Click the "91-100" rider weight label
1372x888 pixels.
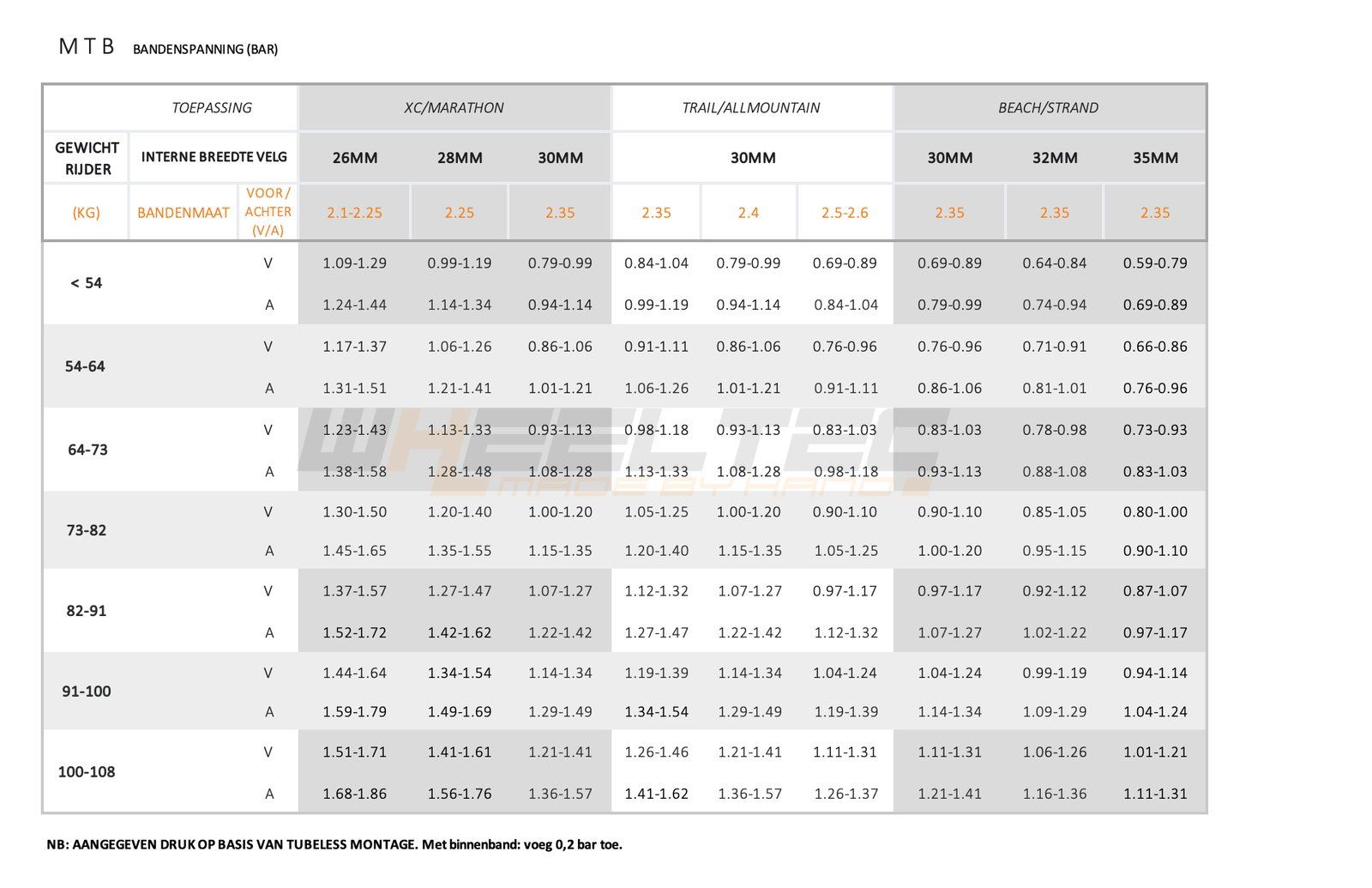[87, 692]
